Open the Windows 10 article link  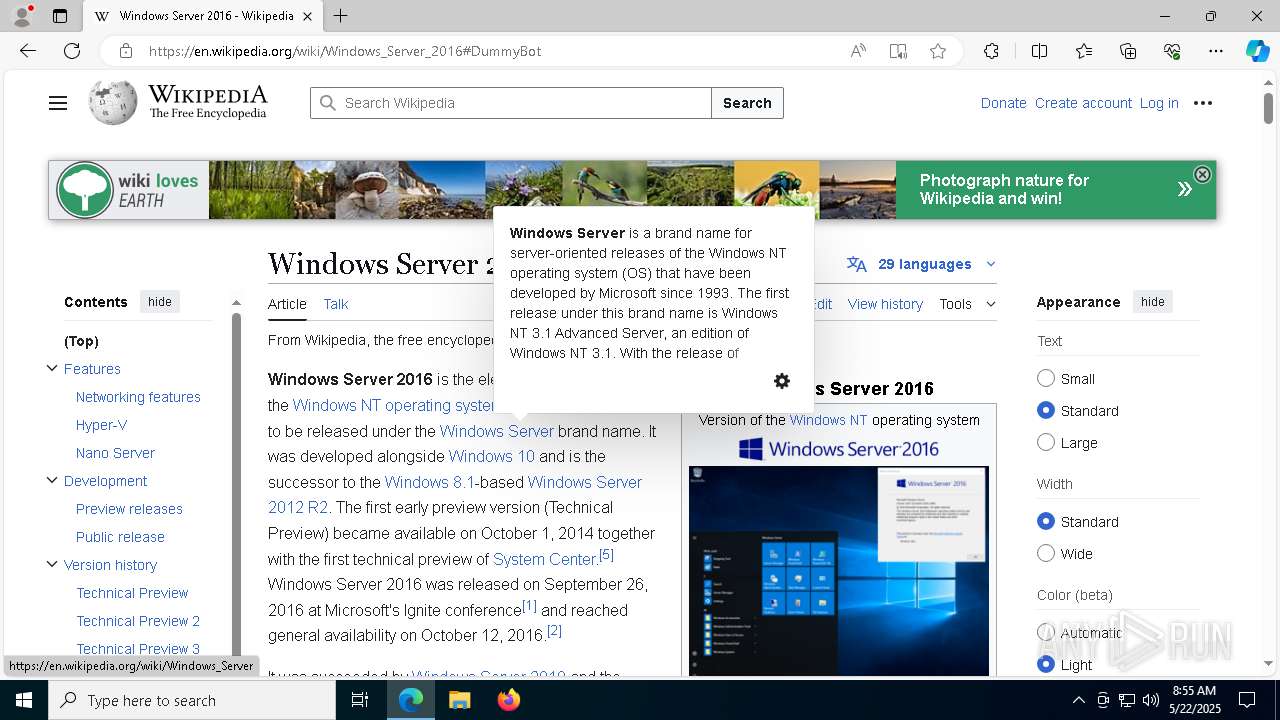point(492,456)
